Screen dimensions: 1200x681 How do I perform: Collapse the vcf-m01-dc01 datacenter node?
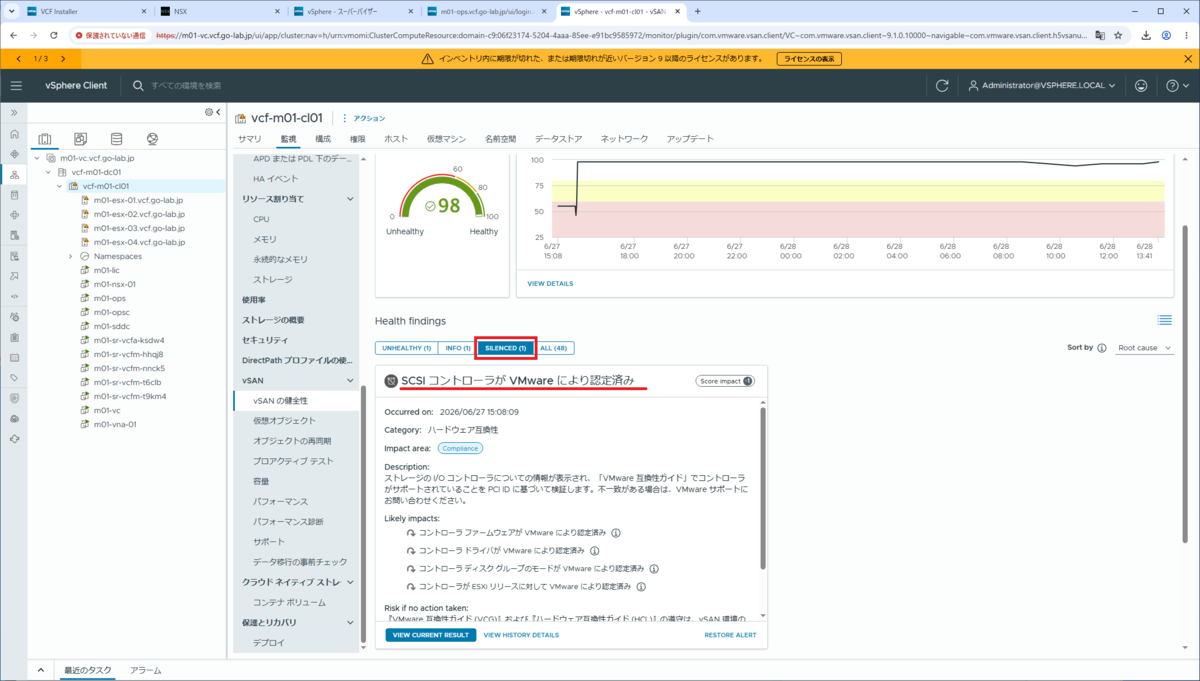[x=48, y=172]
